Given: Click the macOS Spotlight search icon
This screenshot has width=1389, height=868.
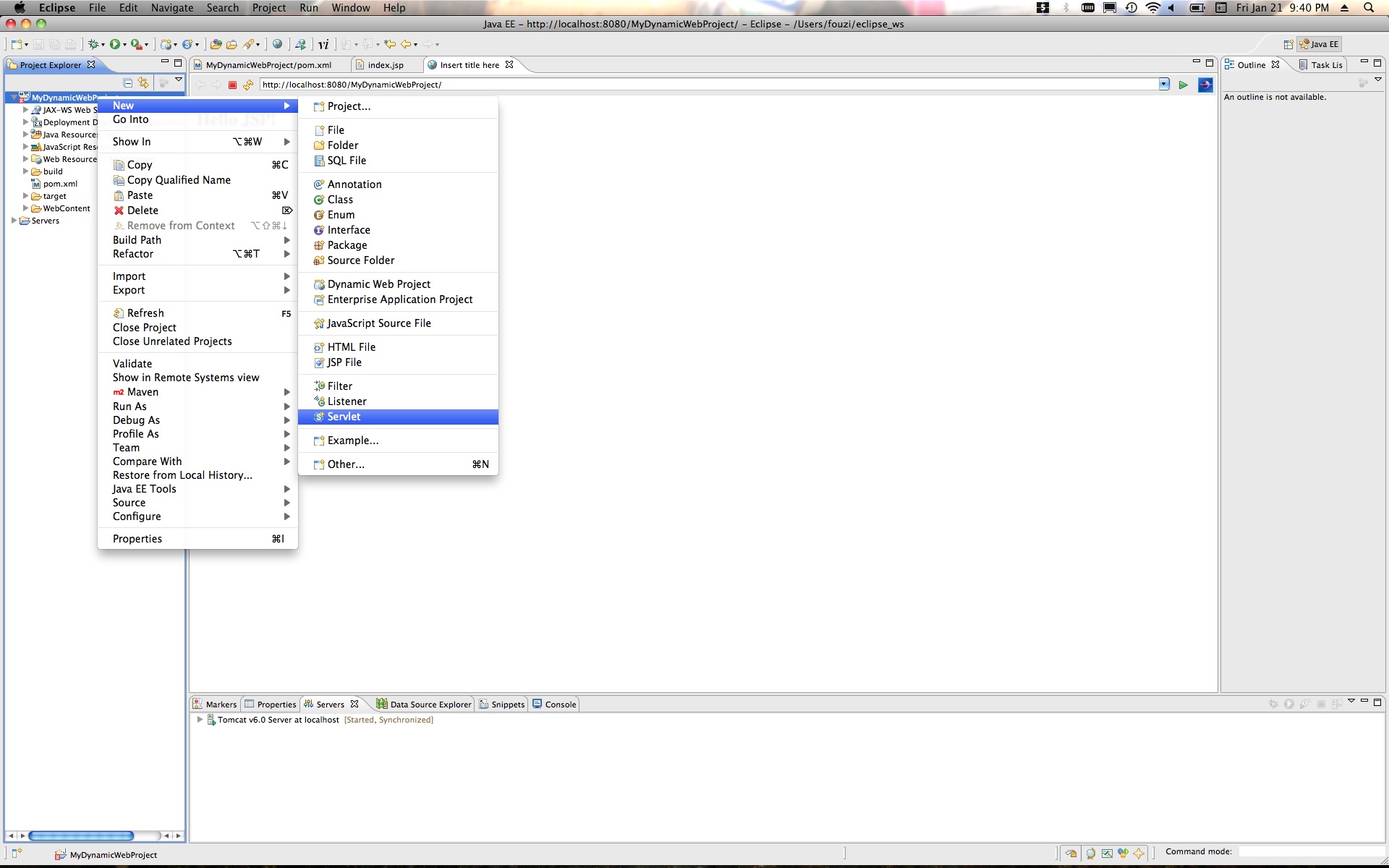Looking at the screenshot, I should coord(1369,7).
